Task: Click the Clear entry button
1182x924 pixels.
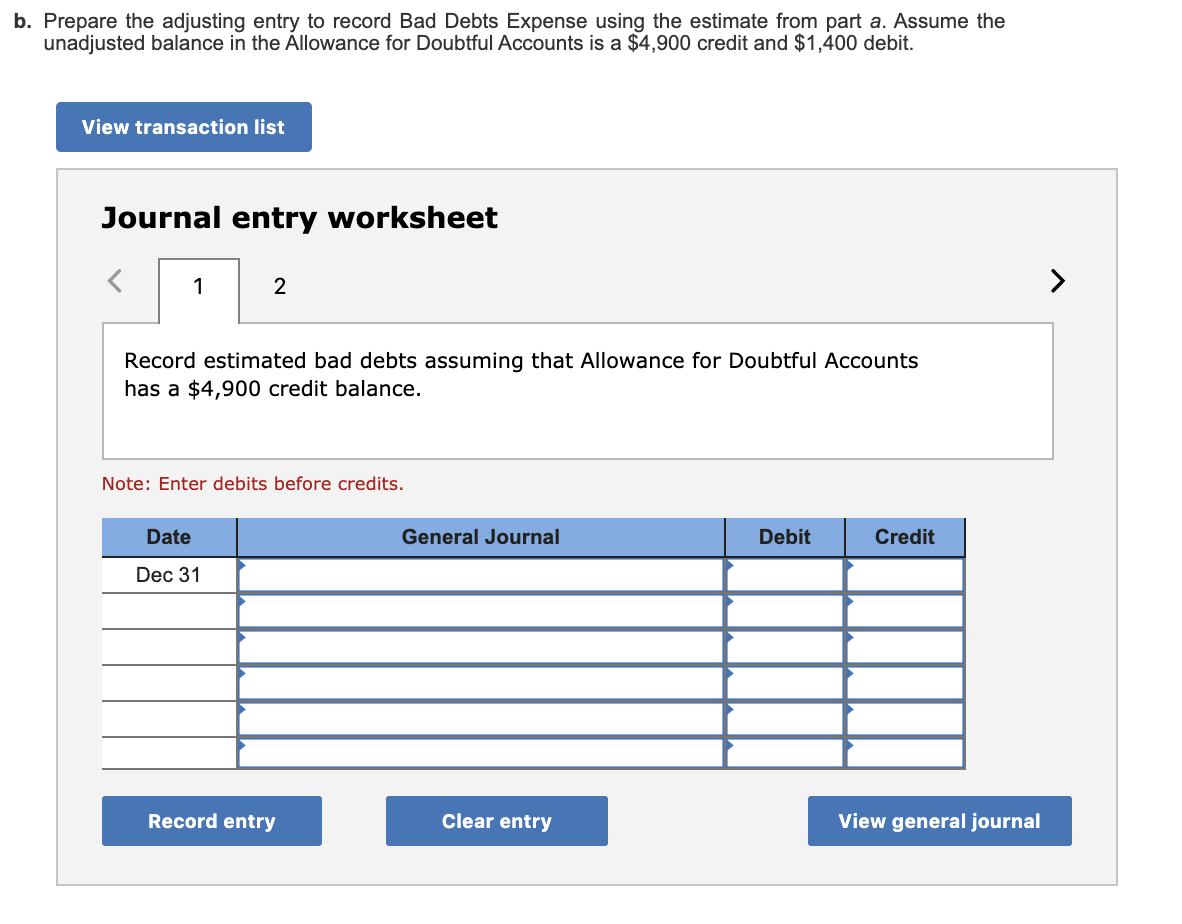Action: click(497, 821)
